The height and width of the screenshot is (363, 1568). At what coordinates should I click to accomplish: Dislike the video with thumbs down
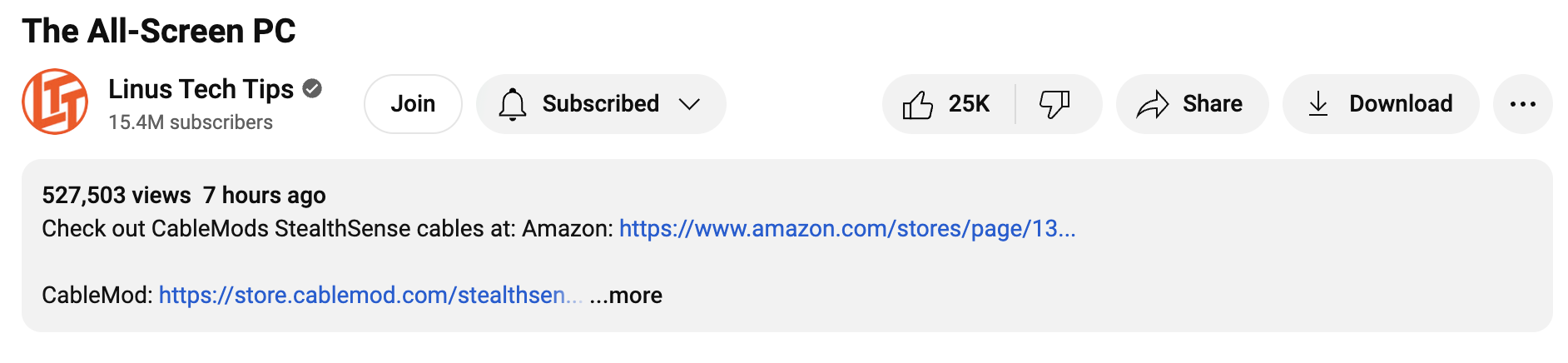[x=1054, y=104]
